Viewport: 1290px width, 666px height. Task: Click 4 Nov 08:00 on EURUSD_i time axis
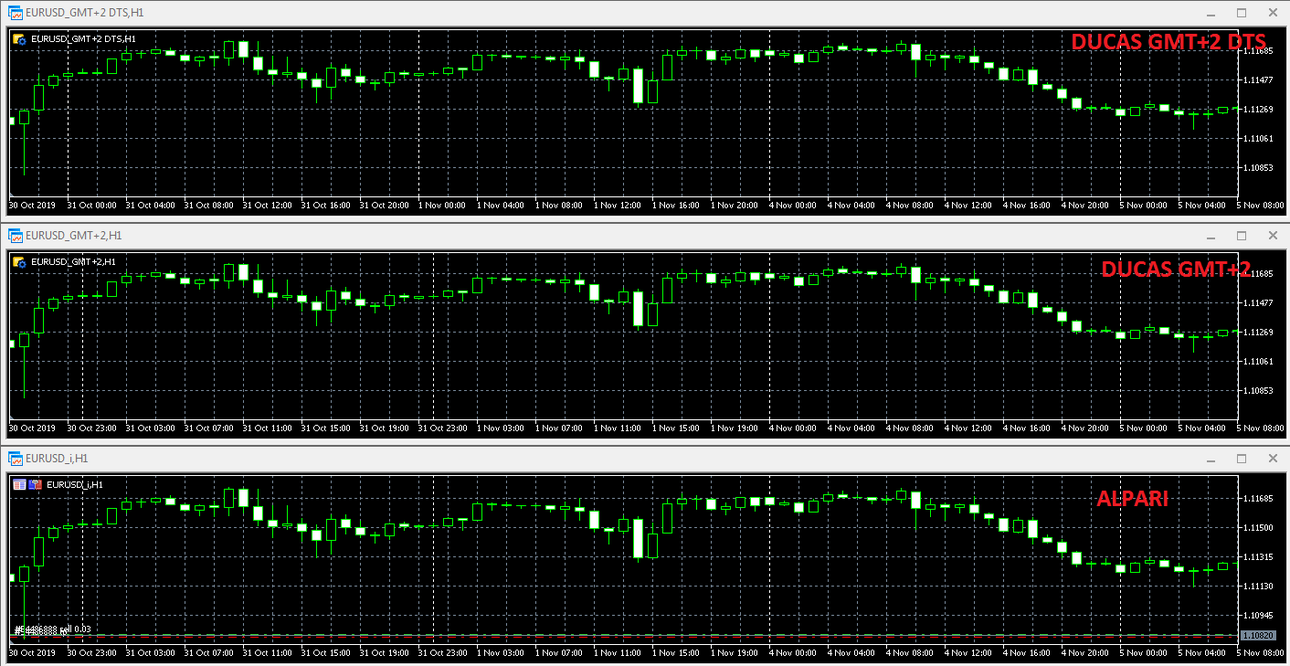[912, 651]
